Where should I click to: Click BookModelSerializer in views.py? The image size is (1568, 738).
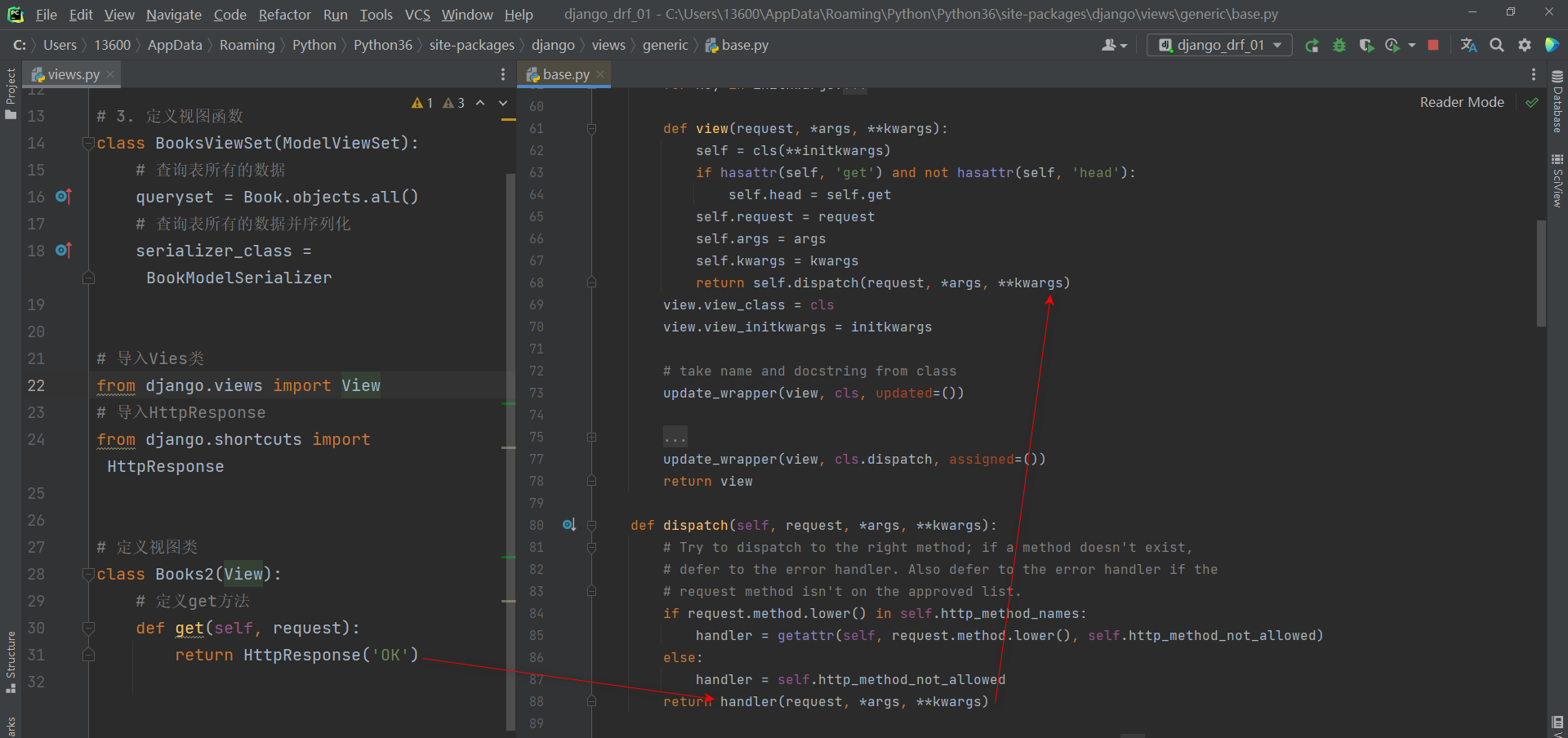[x=239, y=278]
